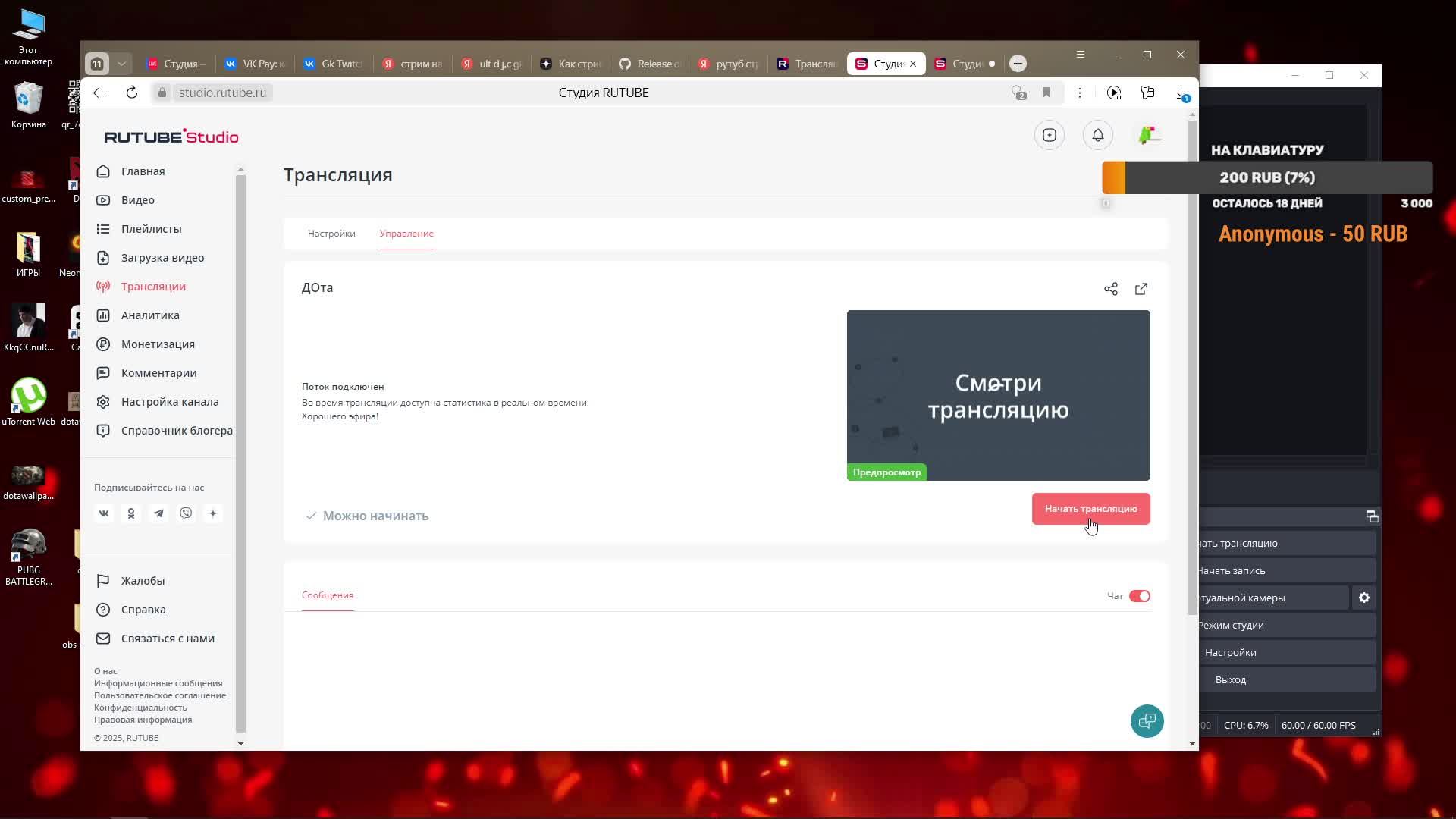
Task: Open Аналитика in the sidebar
Action: [x=150, y=315]
